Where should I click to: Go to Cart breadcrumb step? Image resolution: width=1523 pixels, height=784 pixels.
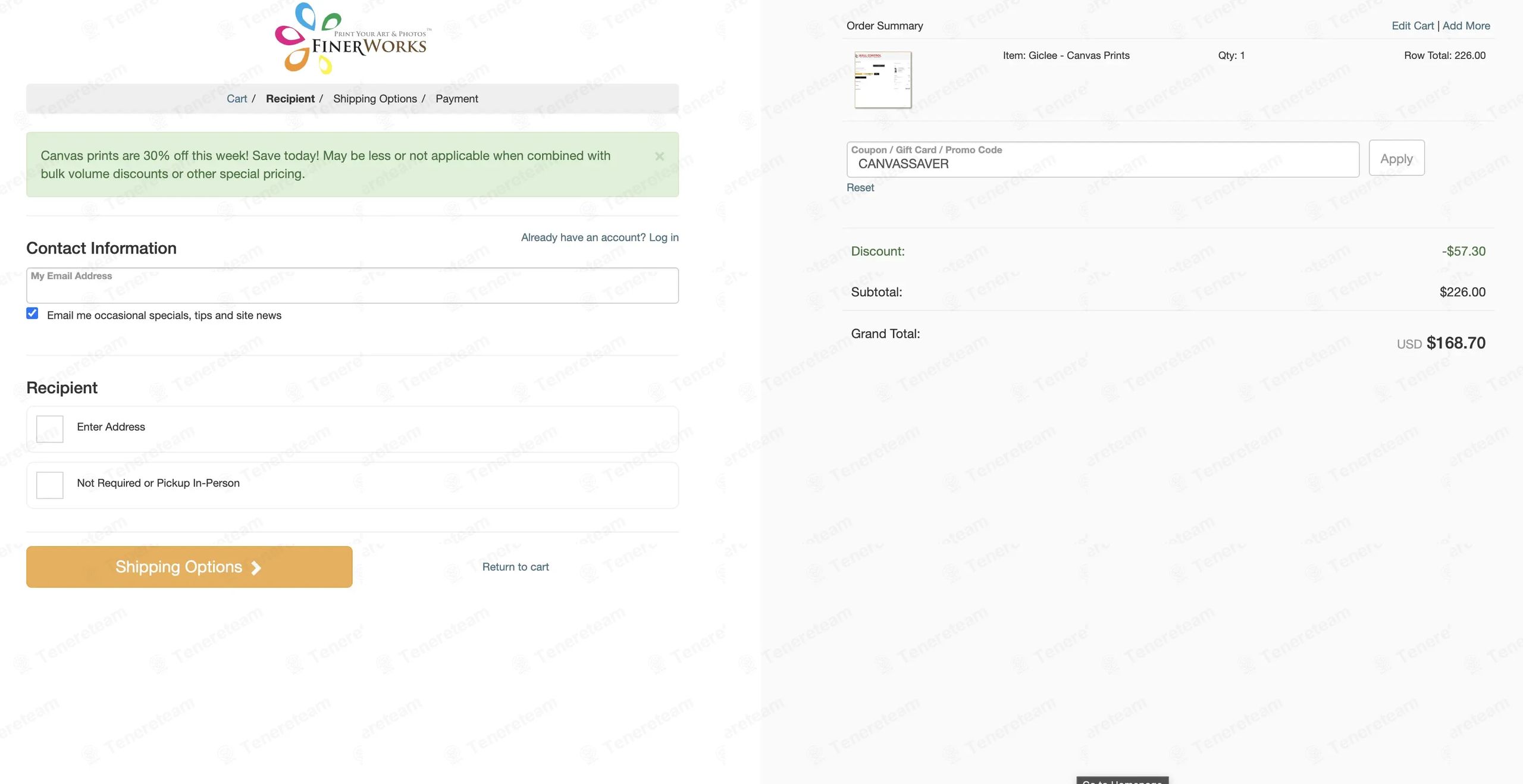[x=237, y=99]
